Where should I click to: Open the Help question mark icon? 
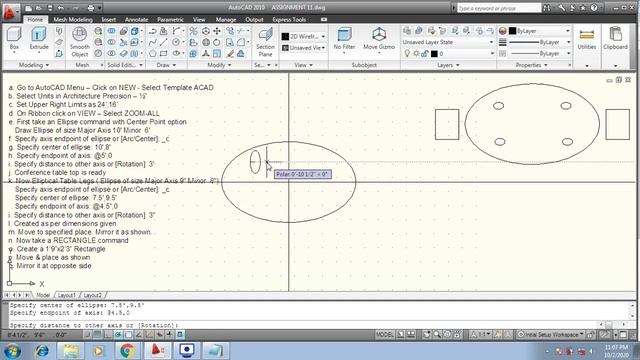tap(594, 8)
